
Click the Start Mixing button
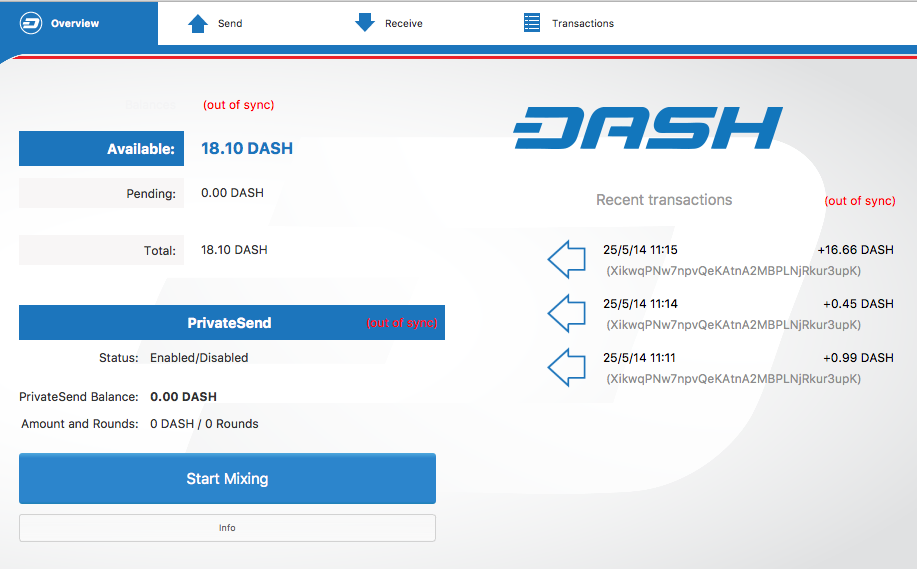tap(227, 478)
